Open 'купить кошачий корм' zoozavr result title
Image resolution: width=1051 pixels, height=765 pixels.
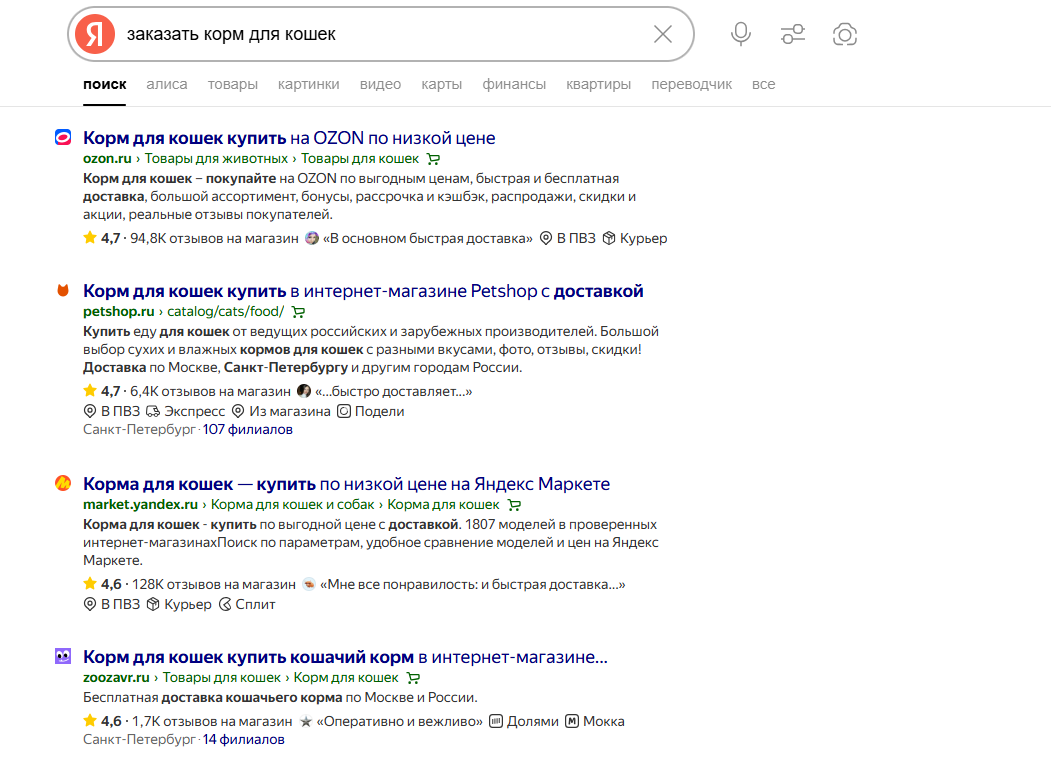[345, 657]
